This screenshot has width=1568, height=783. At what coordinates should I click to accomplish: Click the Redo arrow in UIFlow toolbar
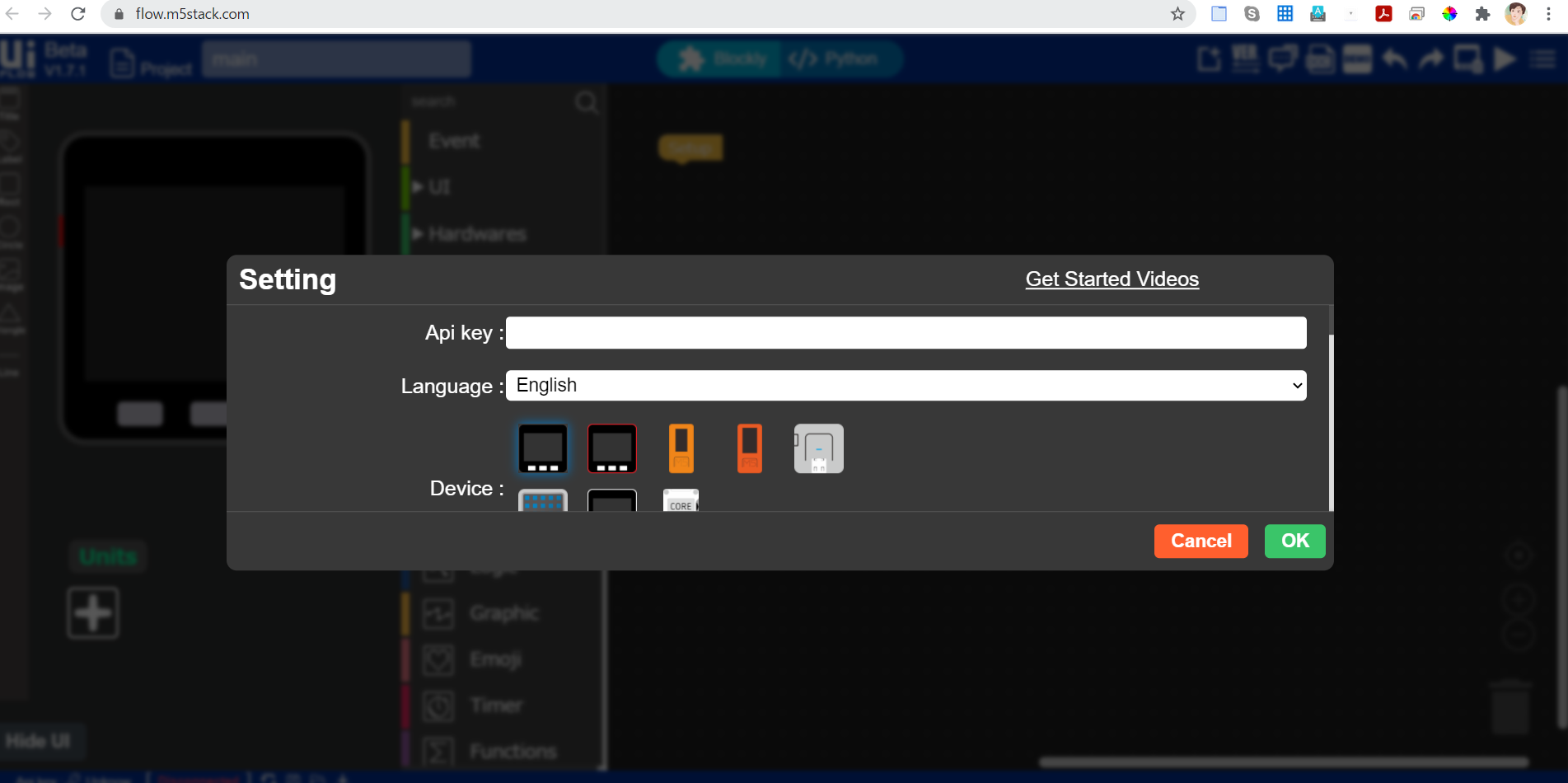(x=1431, y=59)
